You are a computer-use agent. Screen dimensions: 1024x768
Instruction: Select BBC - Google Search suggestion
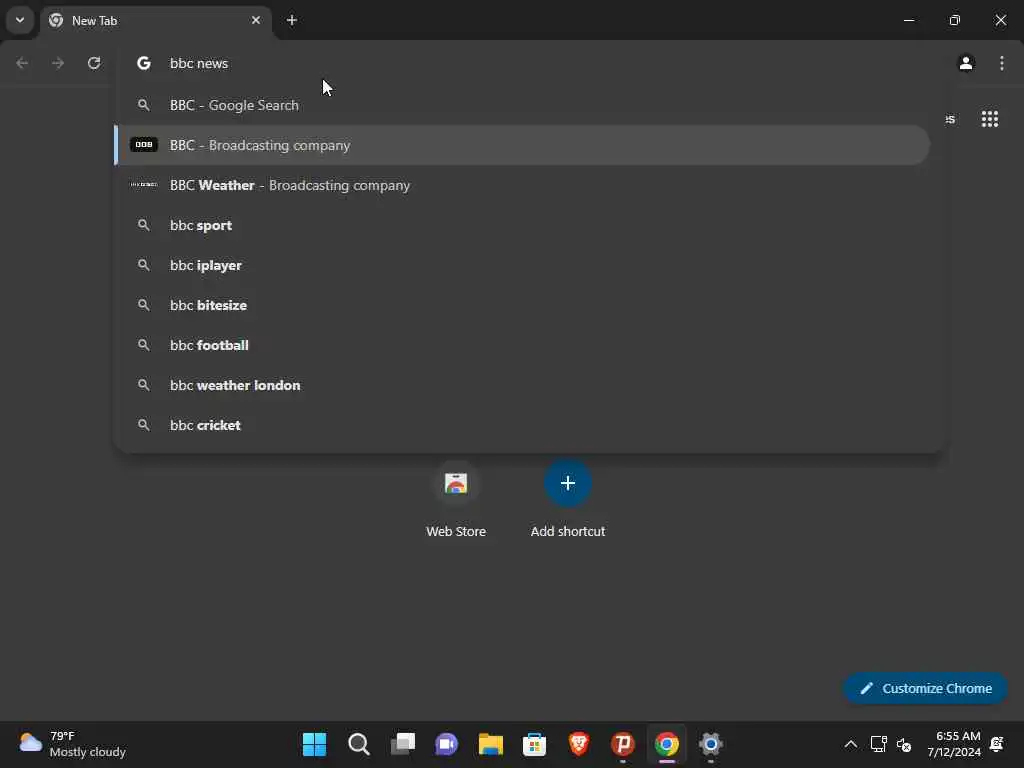pyautogui.click(x=522, y=105)
